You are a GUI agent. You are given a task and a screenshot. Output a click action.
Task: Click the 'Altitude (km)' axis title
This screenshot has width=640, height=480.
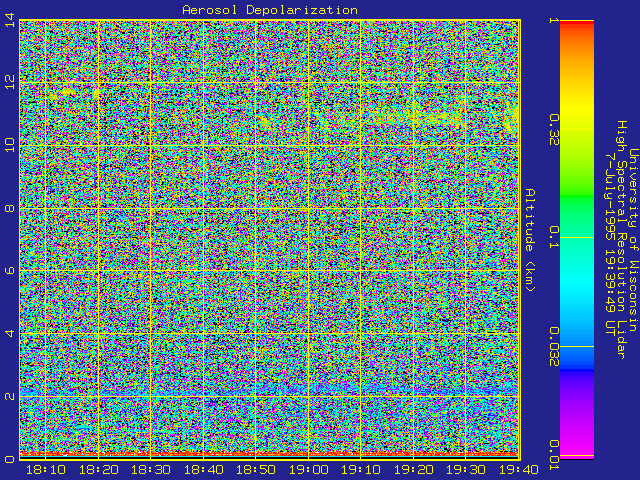529,240
